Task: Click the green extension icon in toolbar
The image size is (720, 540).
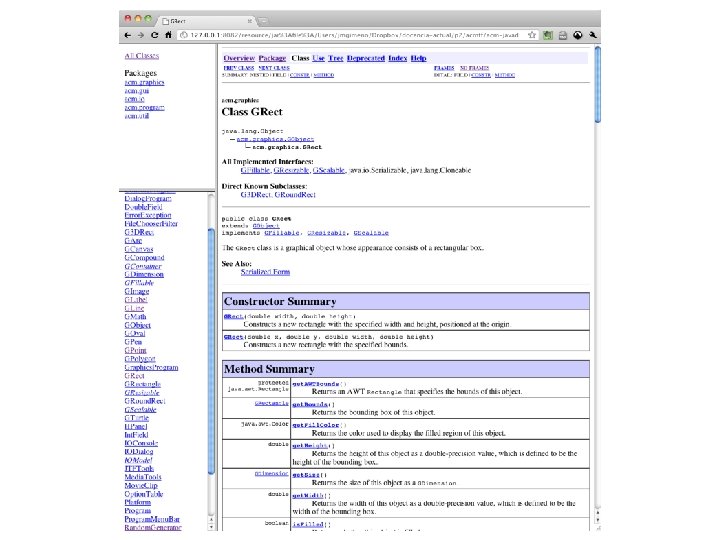Action: 548,35
